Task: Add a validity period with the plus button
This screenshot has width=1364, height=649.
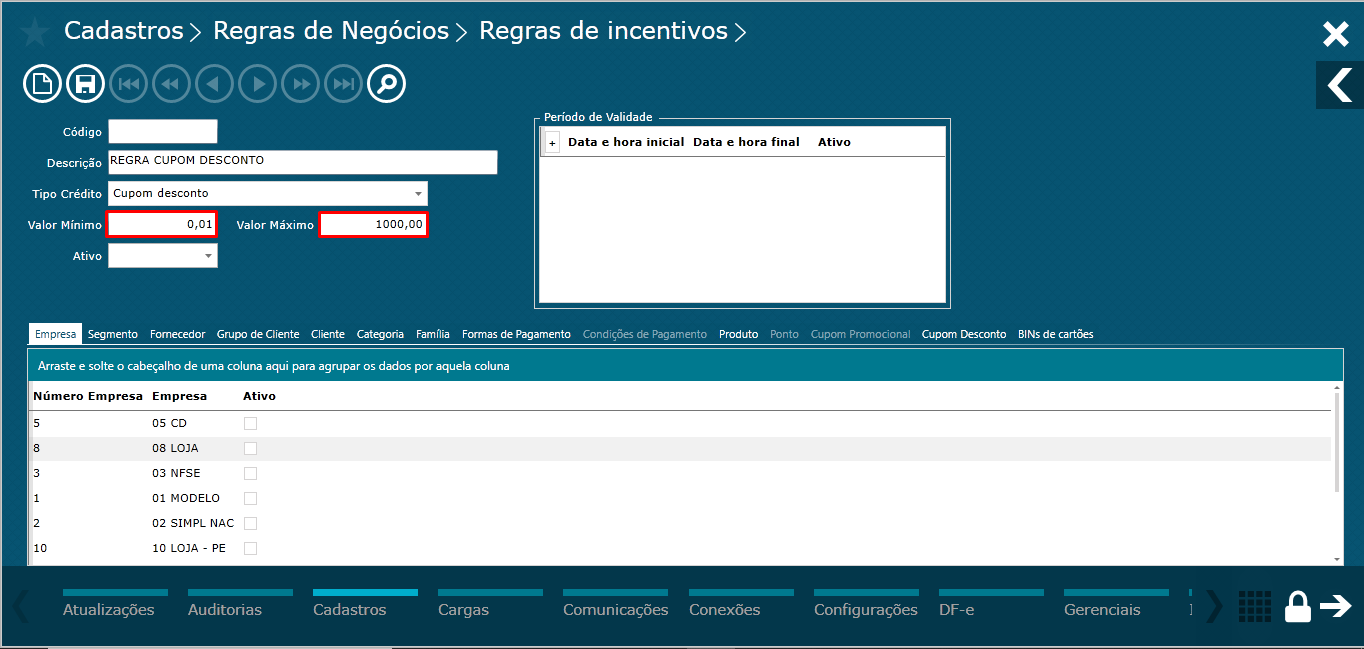Action: [x=552, y=143]
